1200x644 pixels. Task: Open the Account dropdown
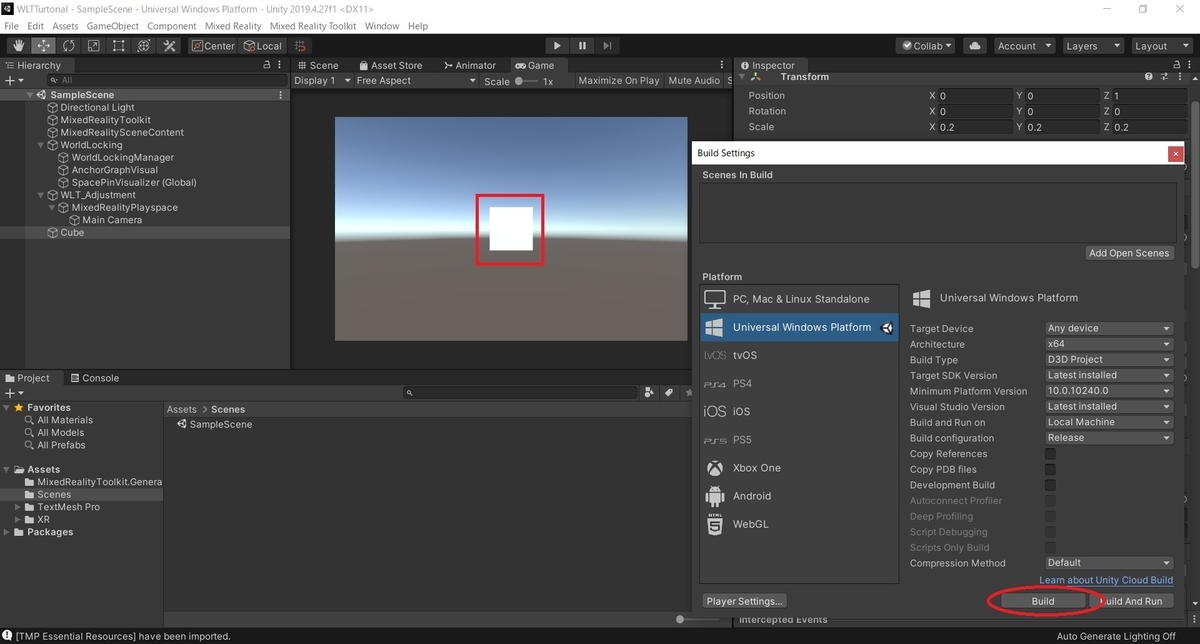(1024, 46)
